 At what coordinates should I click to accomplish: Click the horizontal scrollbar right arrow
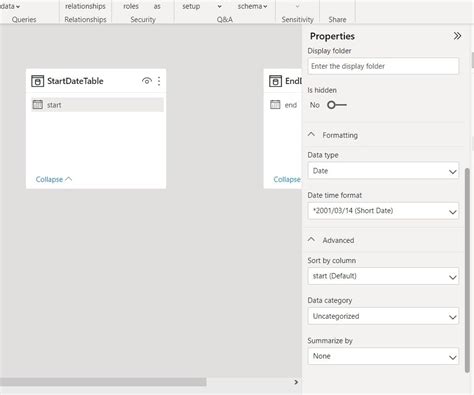(x=296, y=382)
